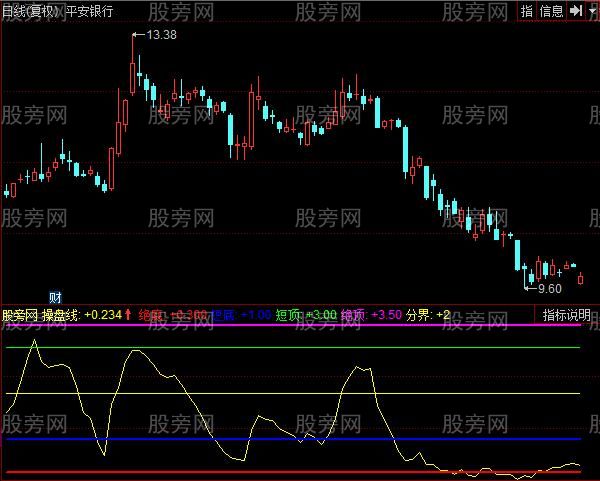600x481 pixels.
Task: Open the 信息 info panel button
Action: point(551,11)
